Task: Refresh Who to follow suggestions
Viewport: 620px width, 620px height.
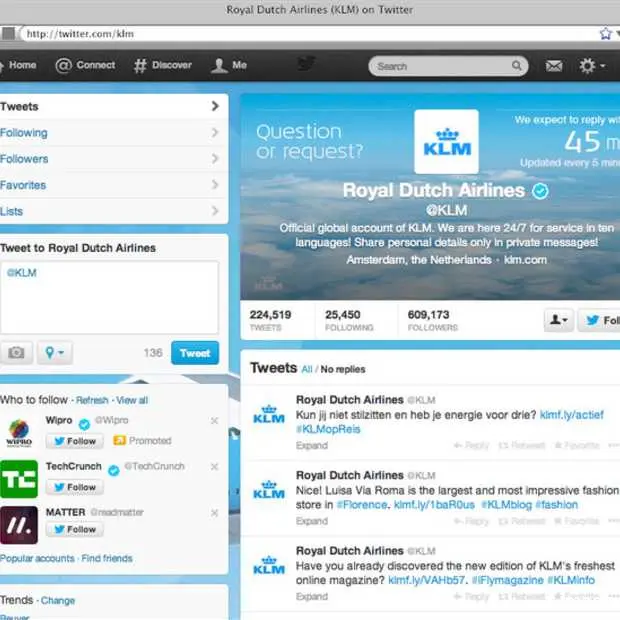Action: [x=92, y=400]
